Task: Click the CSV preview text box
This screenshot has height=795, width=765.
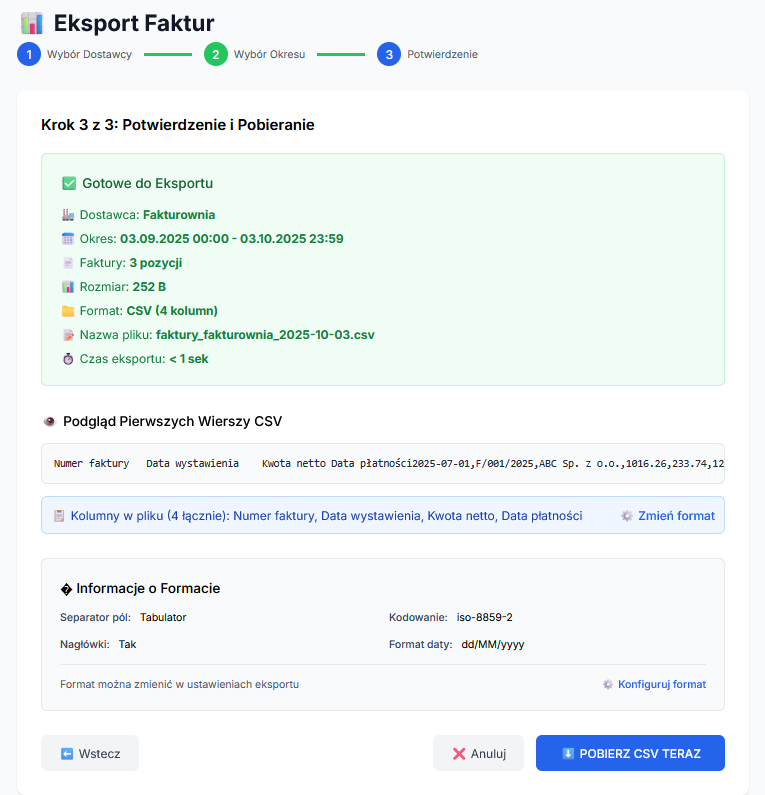Action: click(x=382, y=464)
